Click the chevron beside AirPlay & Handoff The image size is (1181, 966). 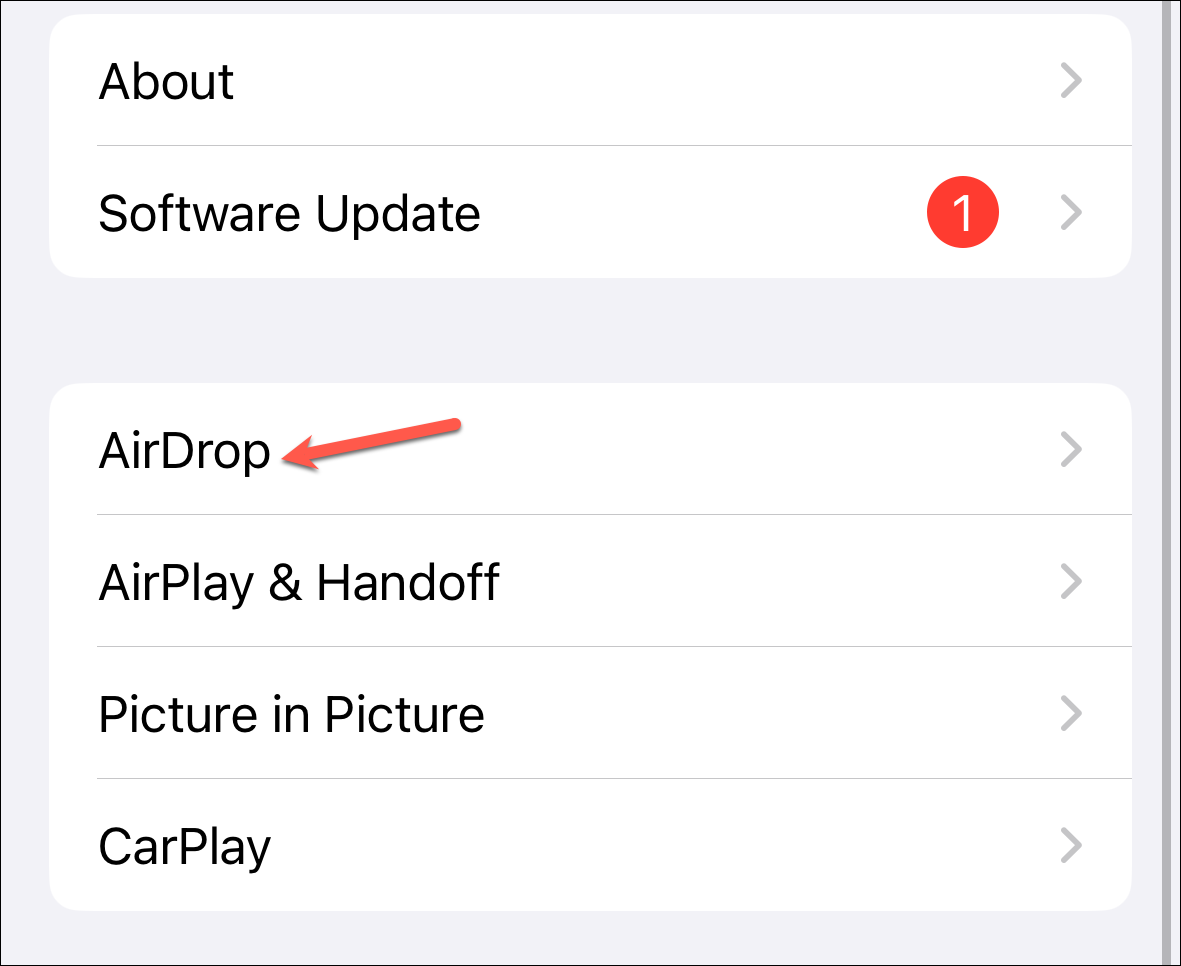tap(1071, 581)
